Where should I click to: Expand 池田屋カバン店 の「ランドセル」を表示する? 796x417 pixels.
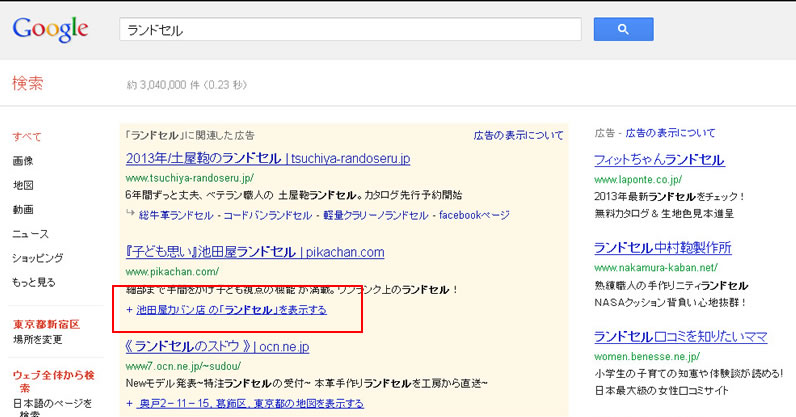(x=231, y=310)
